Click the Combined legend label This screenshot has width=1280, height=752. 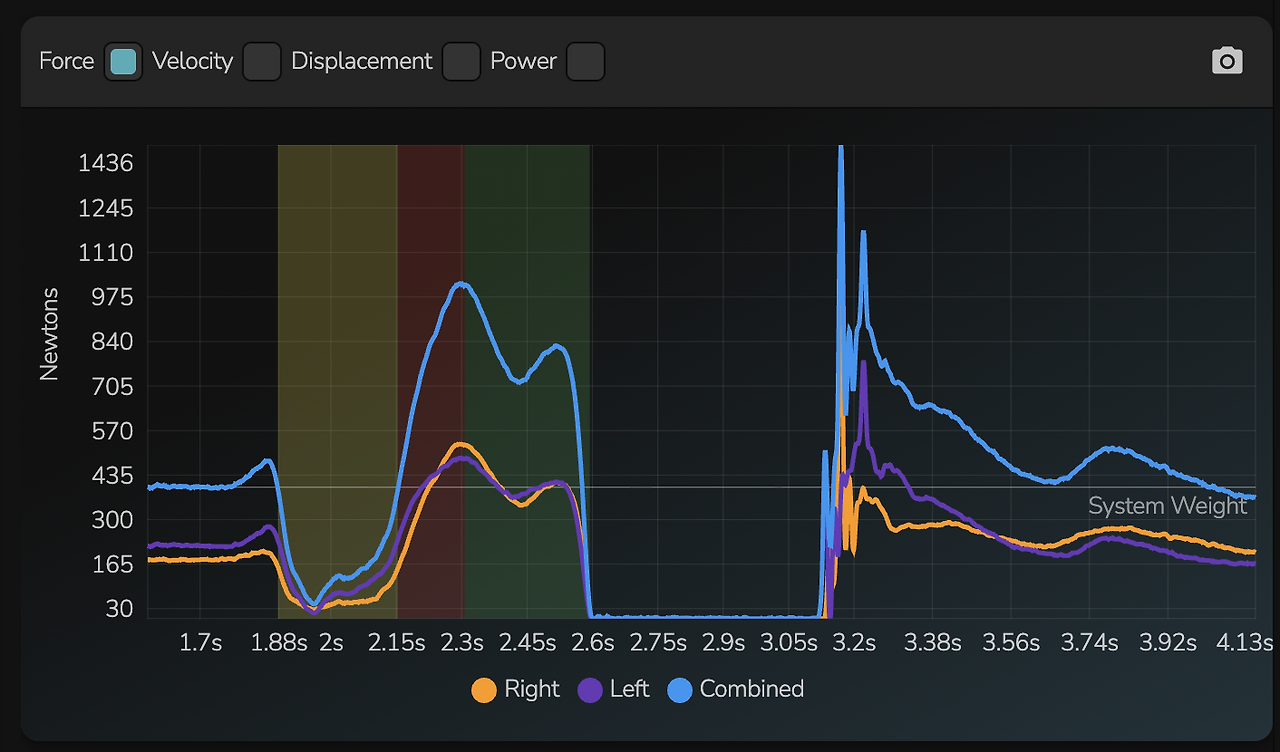(752, 689)
